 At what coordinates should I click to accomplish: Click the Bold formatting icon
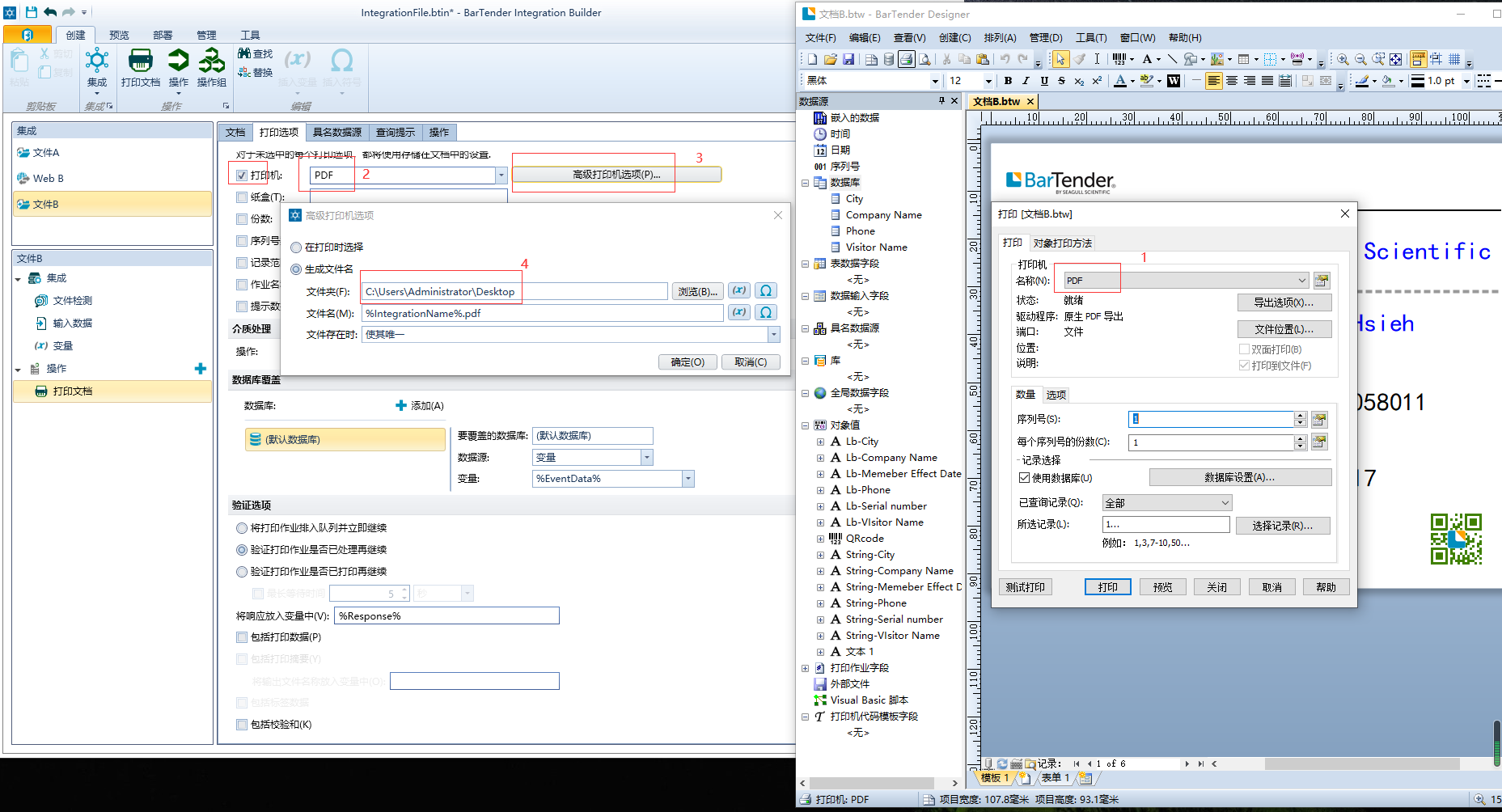click(x=1008, y=81)
